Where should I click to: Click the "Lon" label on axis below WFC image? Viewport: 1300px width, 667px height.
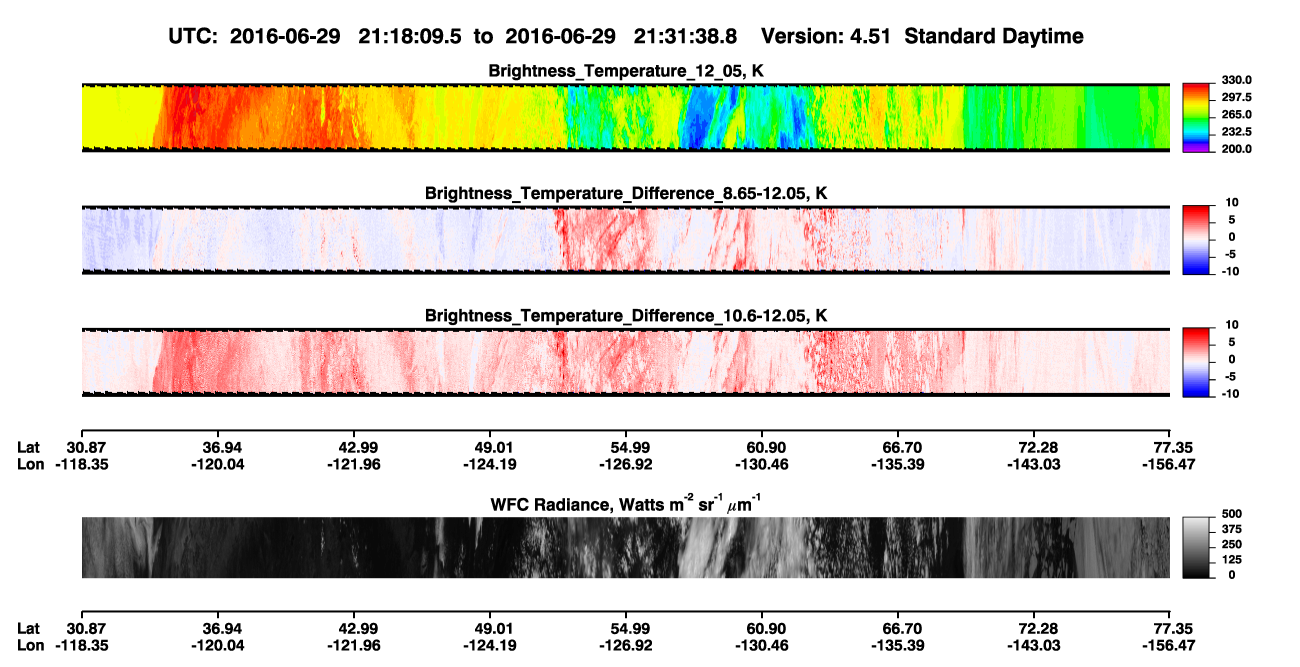pos(30,645)
